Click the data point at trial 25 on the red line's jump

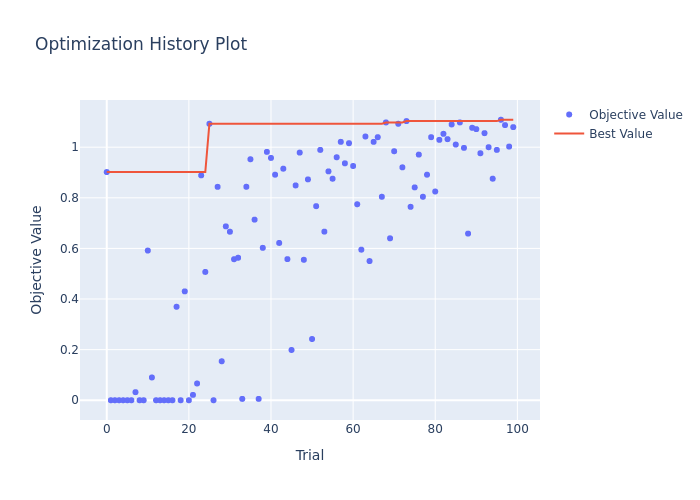click(209, 124)
